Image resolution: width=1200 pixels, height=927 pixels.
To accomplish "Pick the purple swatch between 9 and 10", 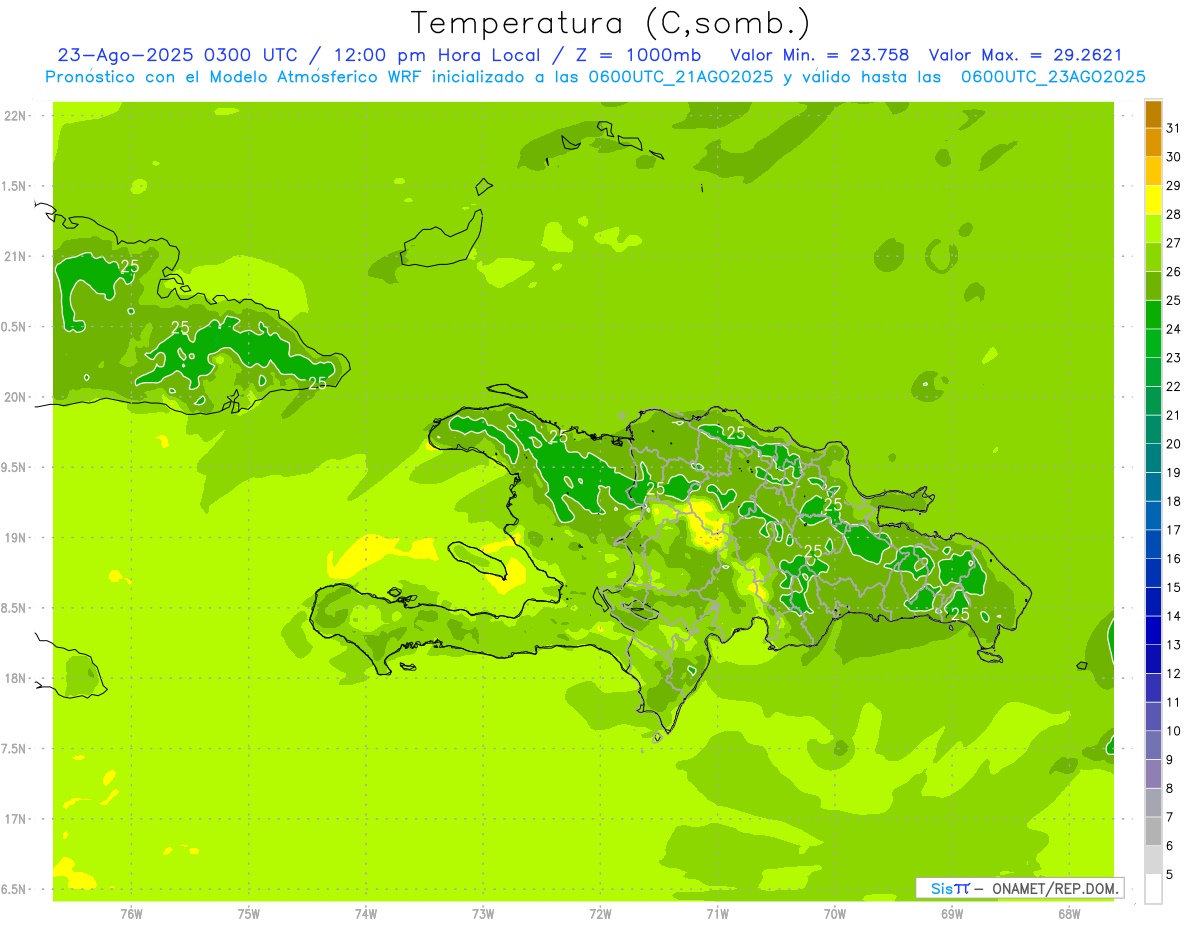I will point(1153,745).
